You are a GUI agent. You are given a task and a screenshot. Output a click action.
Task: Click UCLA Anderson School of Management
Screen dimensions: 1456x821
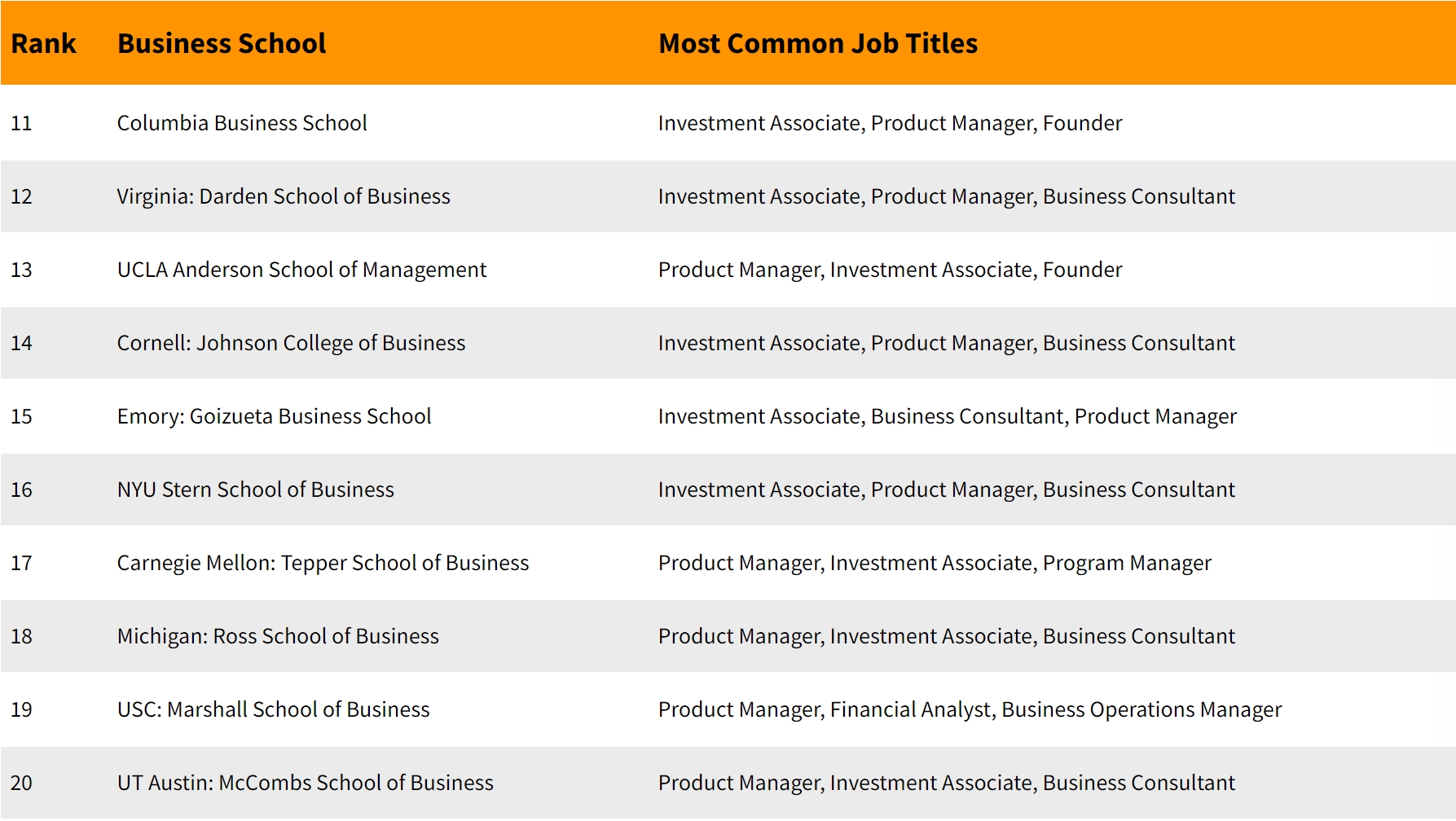(301, 270)
